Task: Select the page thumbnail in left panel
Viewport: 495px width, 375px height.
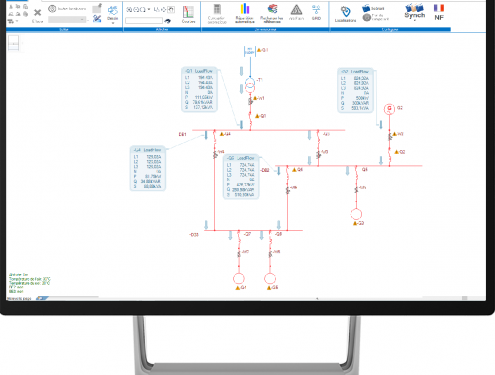Action: pos(13,43)
